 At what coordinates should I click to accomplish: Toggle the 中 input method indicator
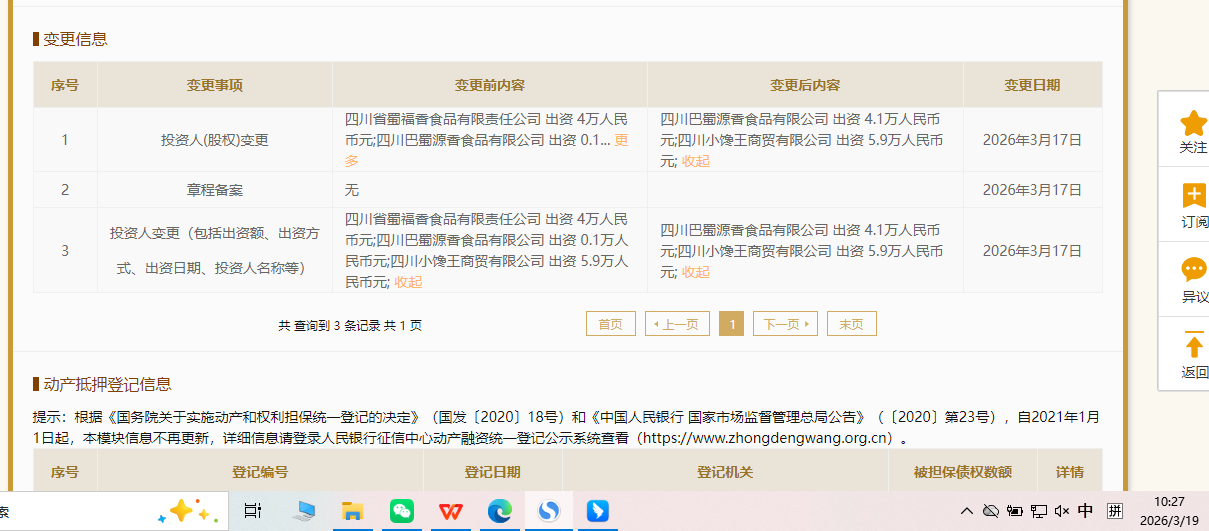(x=1085, y=511)
